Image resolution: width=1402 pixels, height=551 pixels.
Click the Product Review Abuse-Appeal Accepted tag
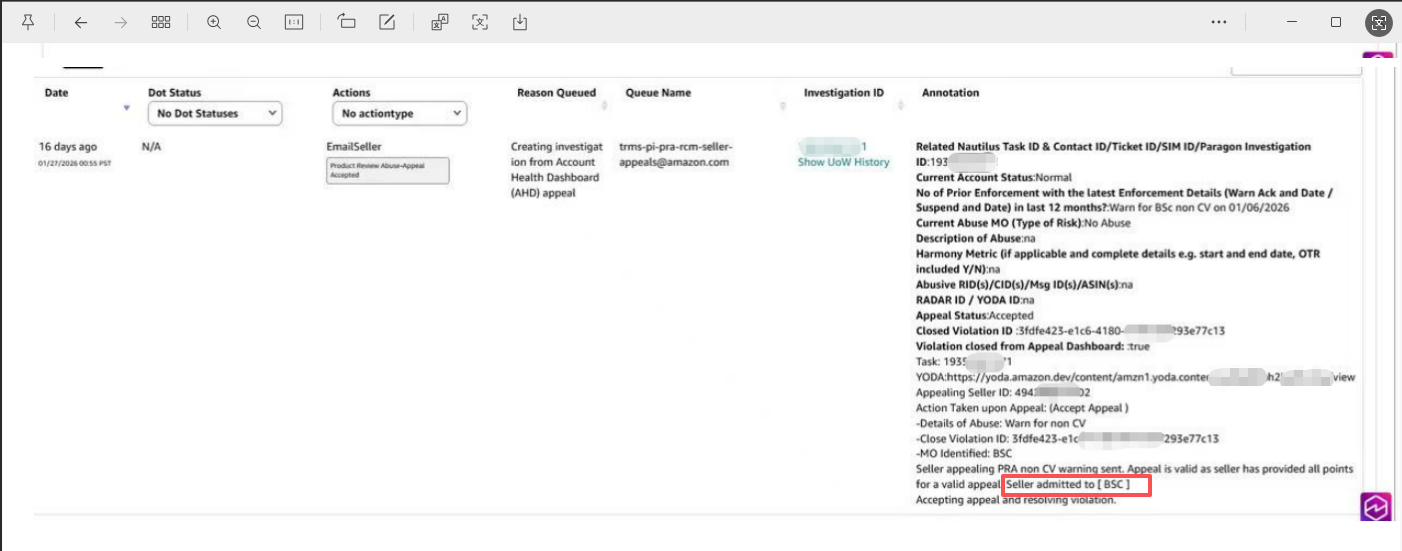(x=388, y=170)
